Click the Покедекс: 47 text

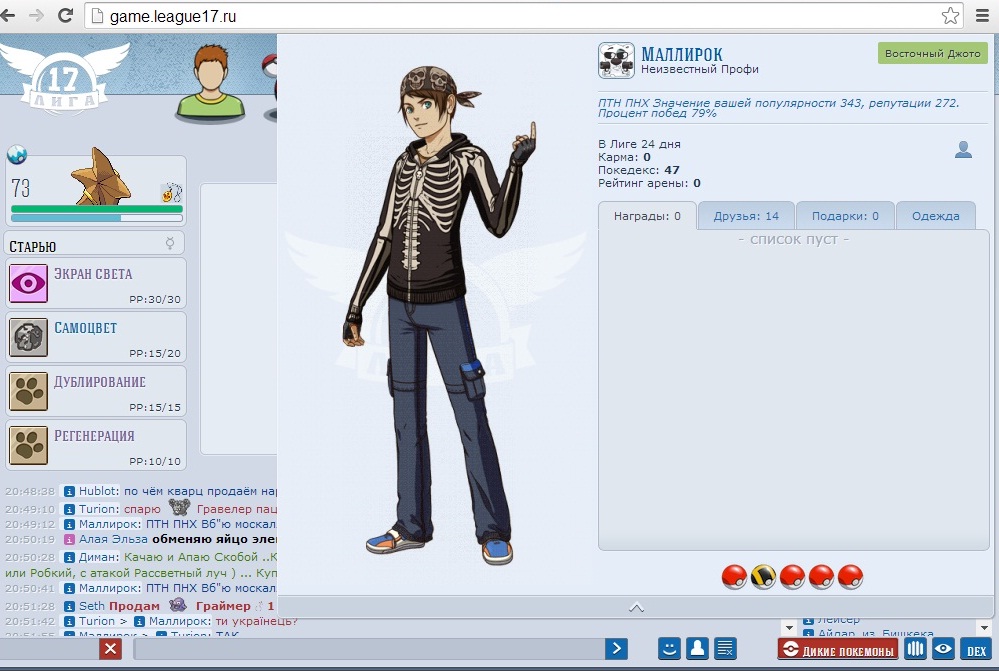[638, 170]
